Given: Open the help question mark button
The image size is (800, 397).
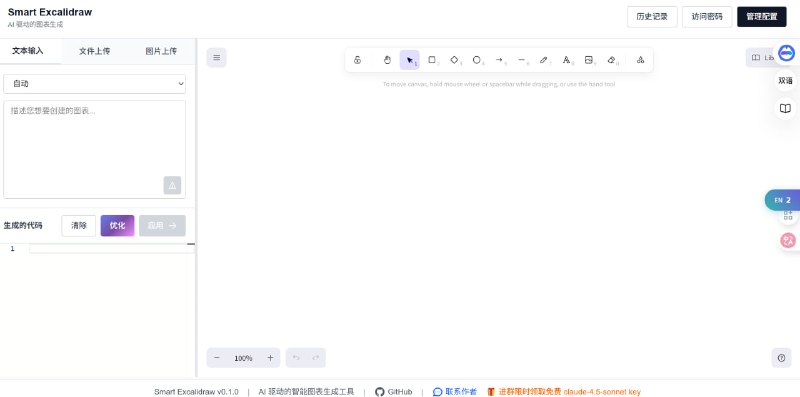Looking at the screenshot, I should [x=781, y=358].
